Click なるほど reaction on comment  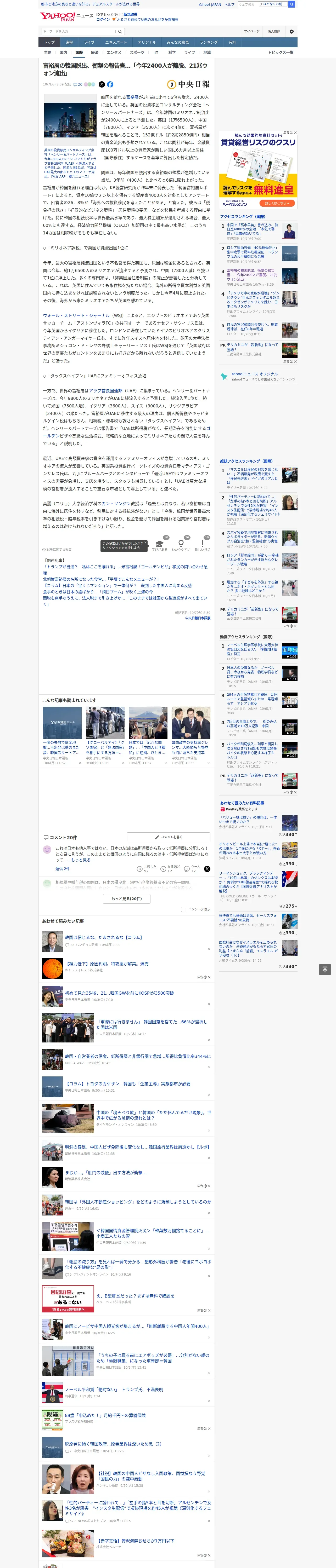coord(170,869)
